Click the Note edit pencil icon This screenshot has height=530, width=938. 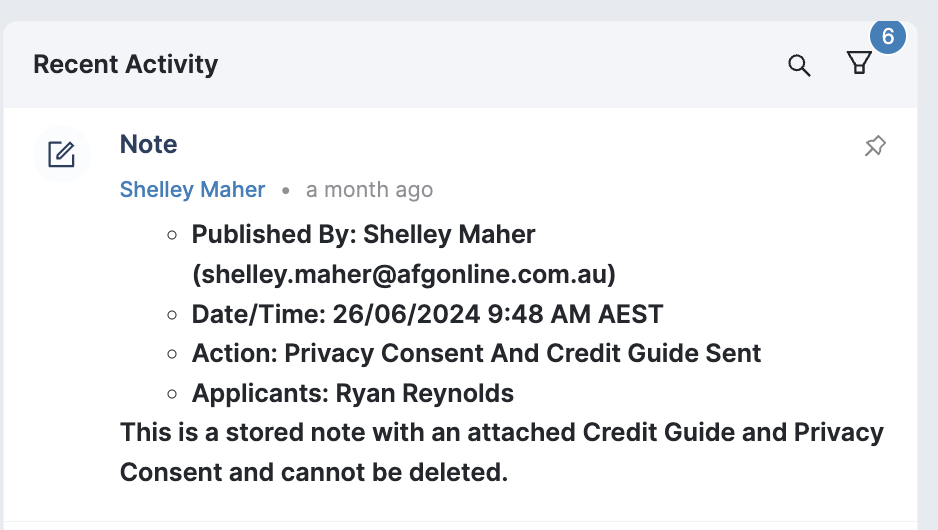click(x=62, y=154)
